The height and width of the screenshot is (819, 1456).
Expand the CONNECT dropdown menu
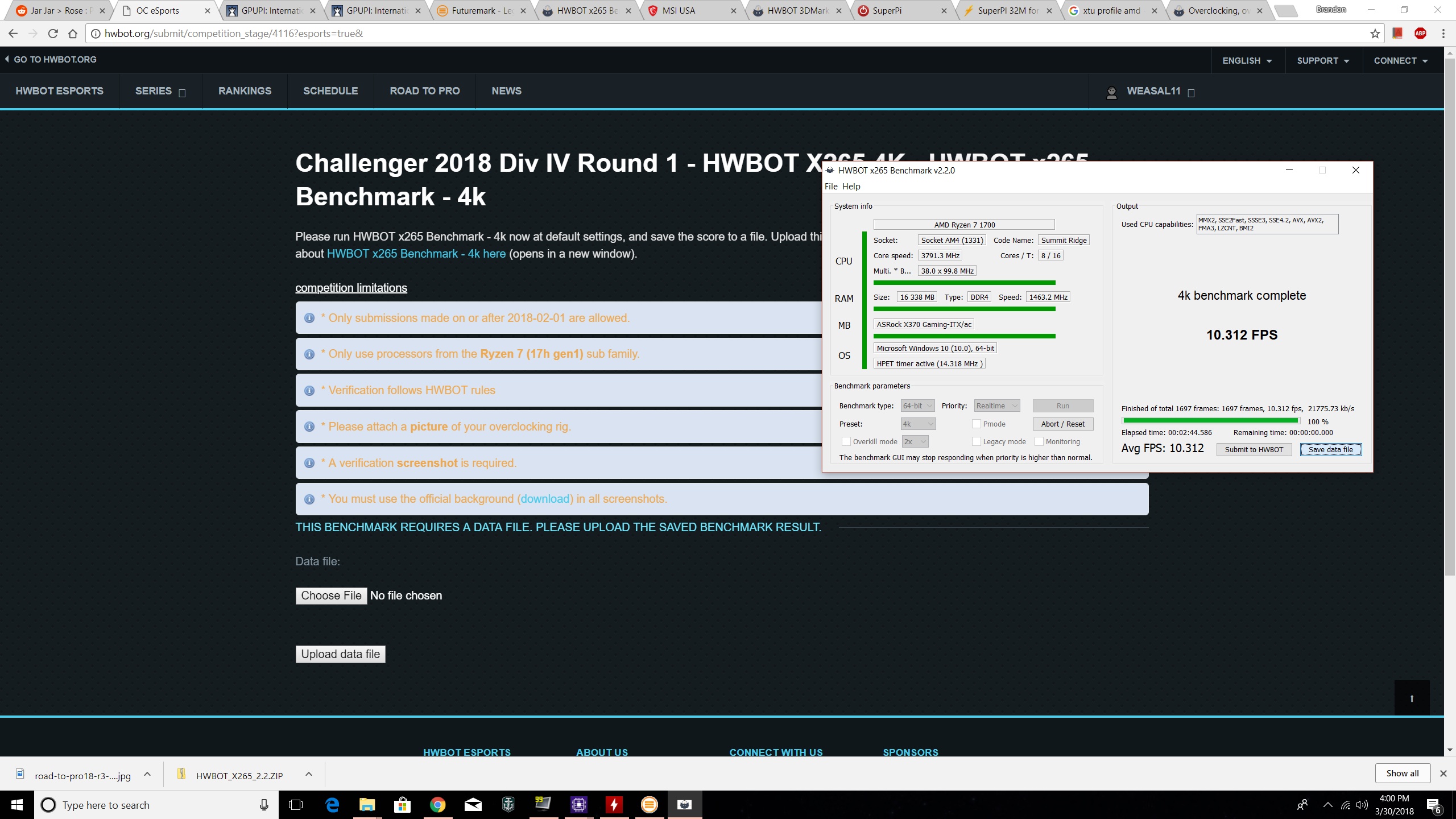click(x=1401, y=61)
